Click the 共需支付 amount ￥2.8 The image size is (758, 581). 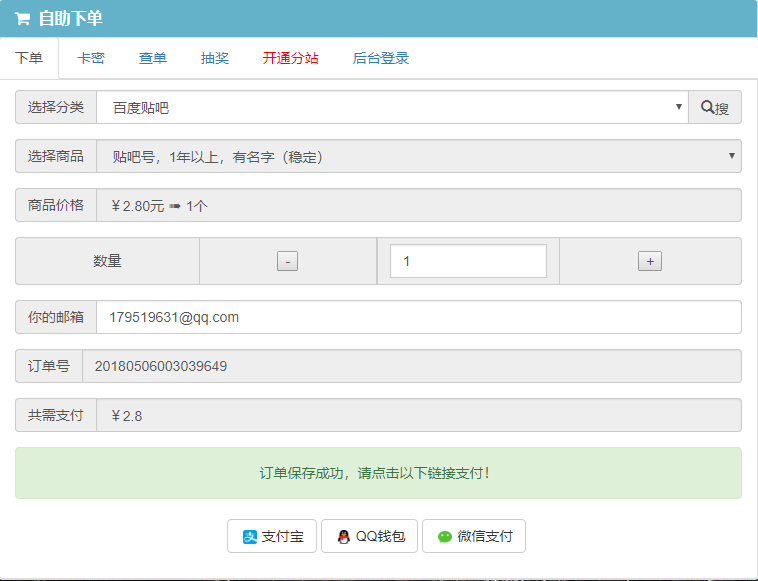point(127,416)
